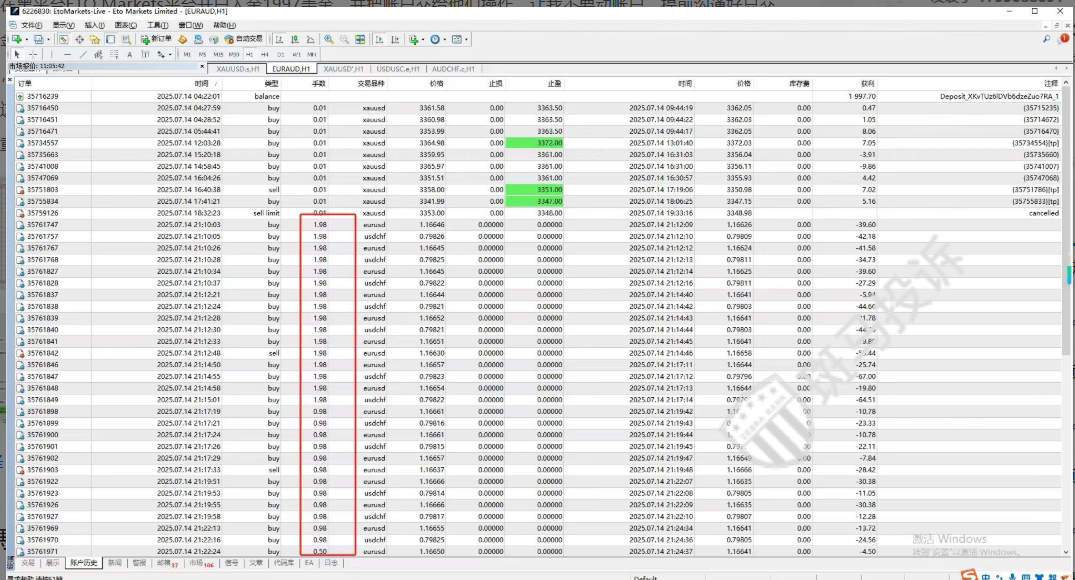Click the tile windows grid icon
The height and width of the screenshot is (580, 1075).
[361, 39]
